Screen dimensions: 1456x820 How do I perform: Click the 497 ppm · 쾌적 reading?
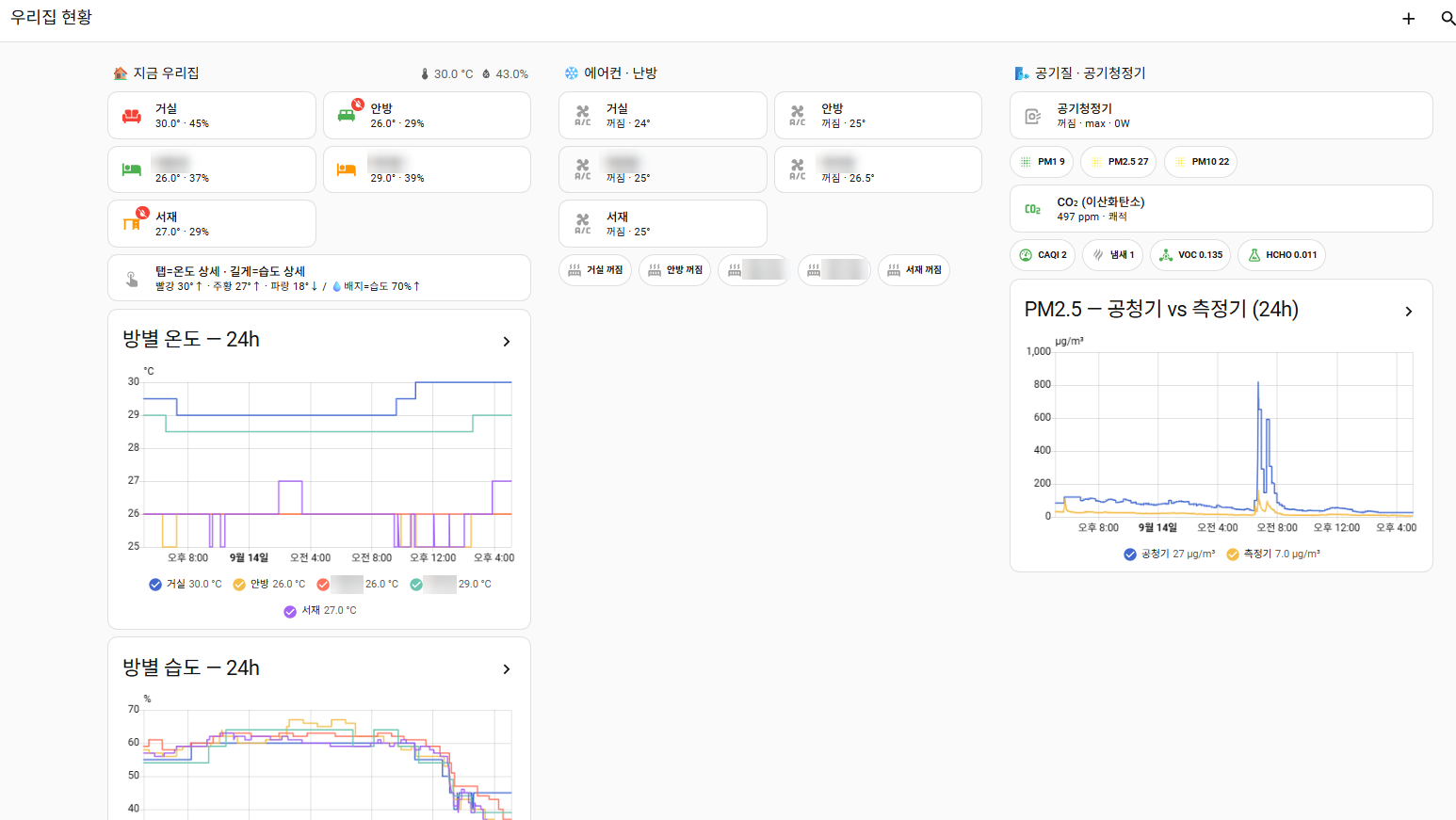click(1092, 217)
